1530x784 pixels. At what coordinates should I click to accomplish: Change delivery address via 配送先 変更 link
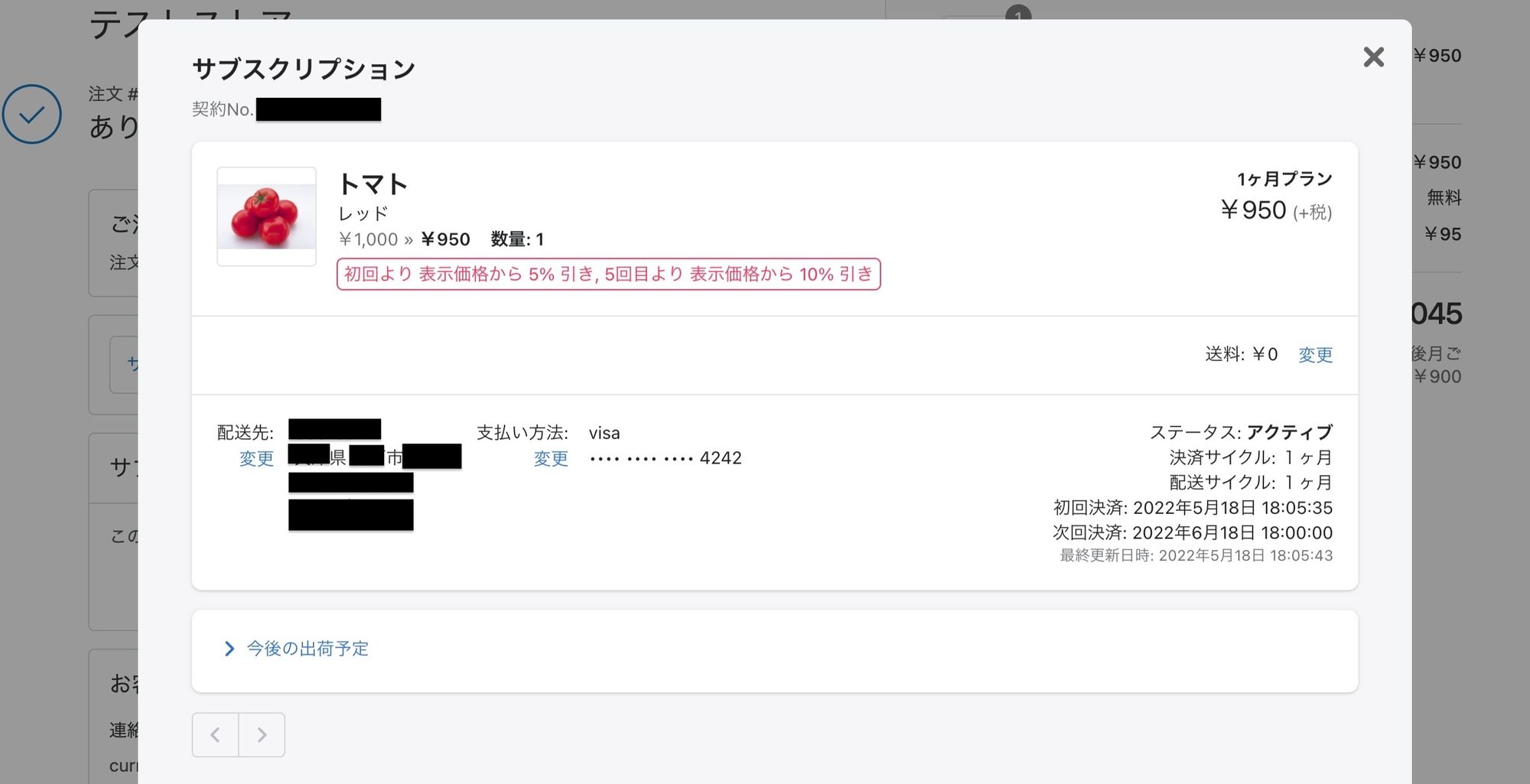256,459
